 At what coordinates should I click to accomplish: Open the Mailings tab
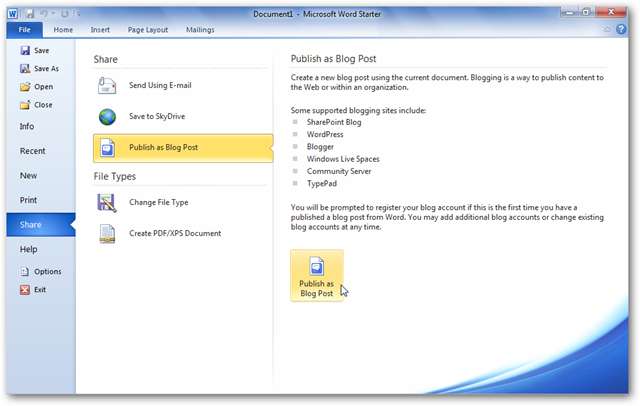(200, 30)
